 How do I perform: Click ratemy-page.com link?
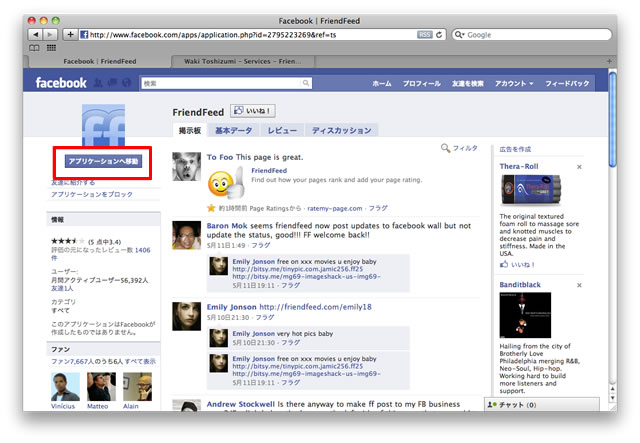pyautogui.click(x=335, y=208)
